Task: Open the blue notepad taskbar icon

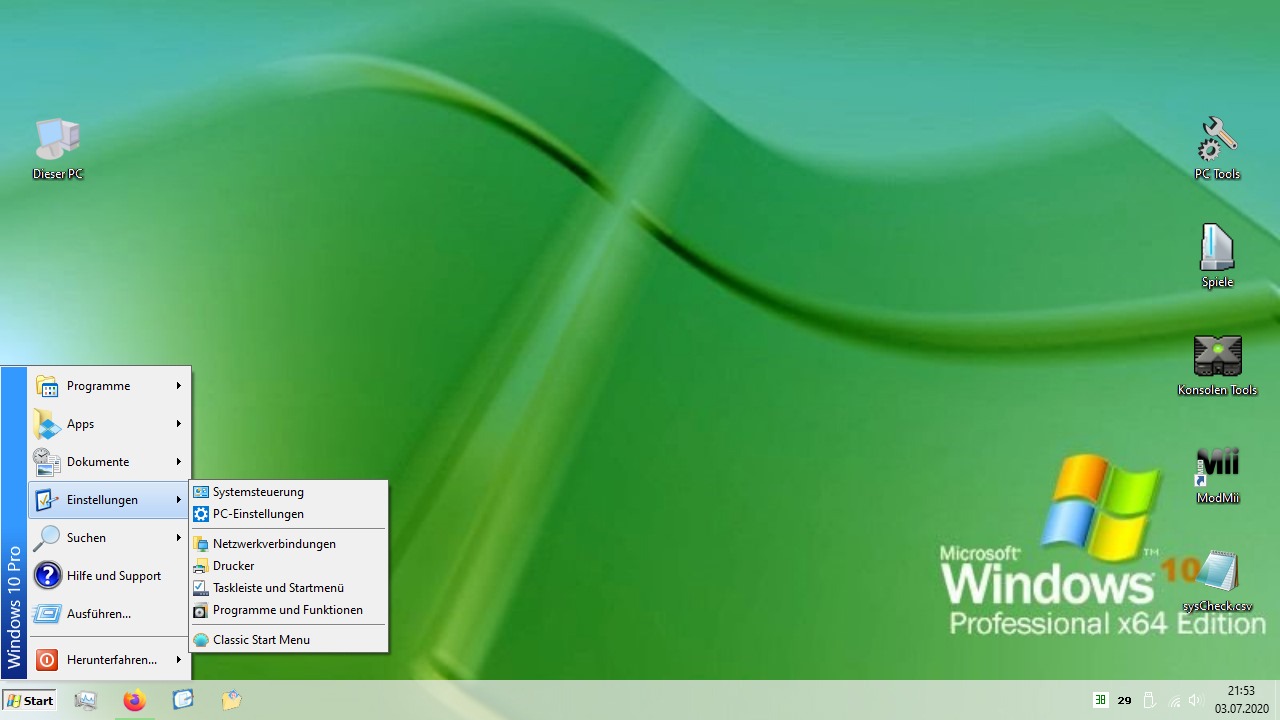Action: 183,700
